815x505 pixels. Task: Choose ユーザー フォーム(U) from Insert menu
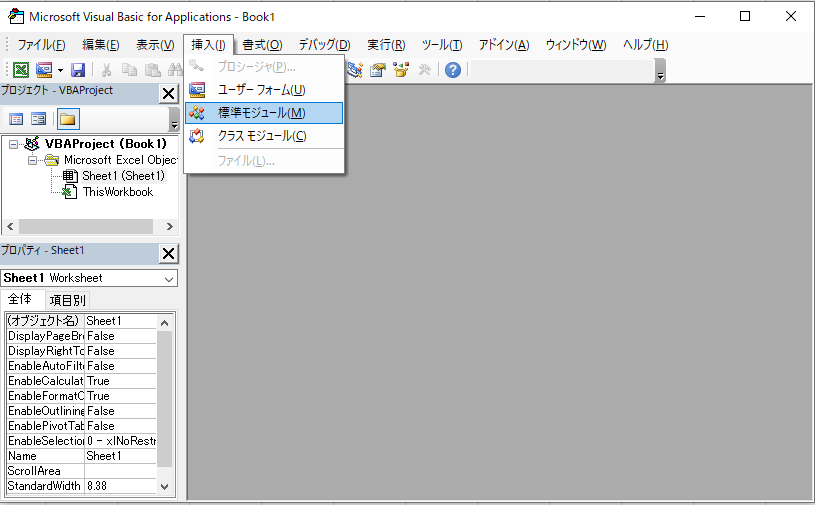pos(264,90)
